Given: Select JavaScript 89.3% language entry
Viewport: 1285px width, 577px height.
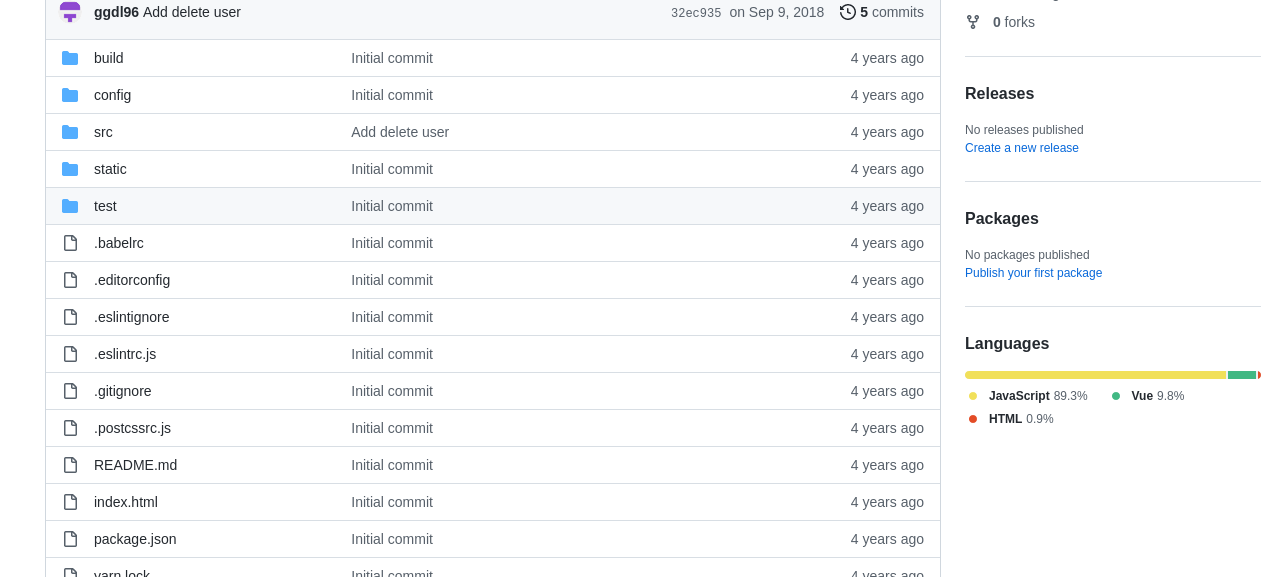Looking at the screenshot, I should click(1029, 396).
